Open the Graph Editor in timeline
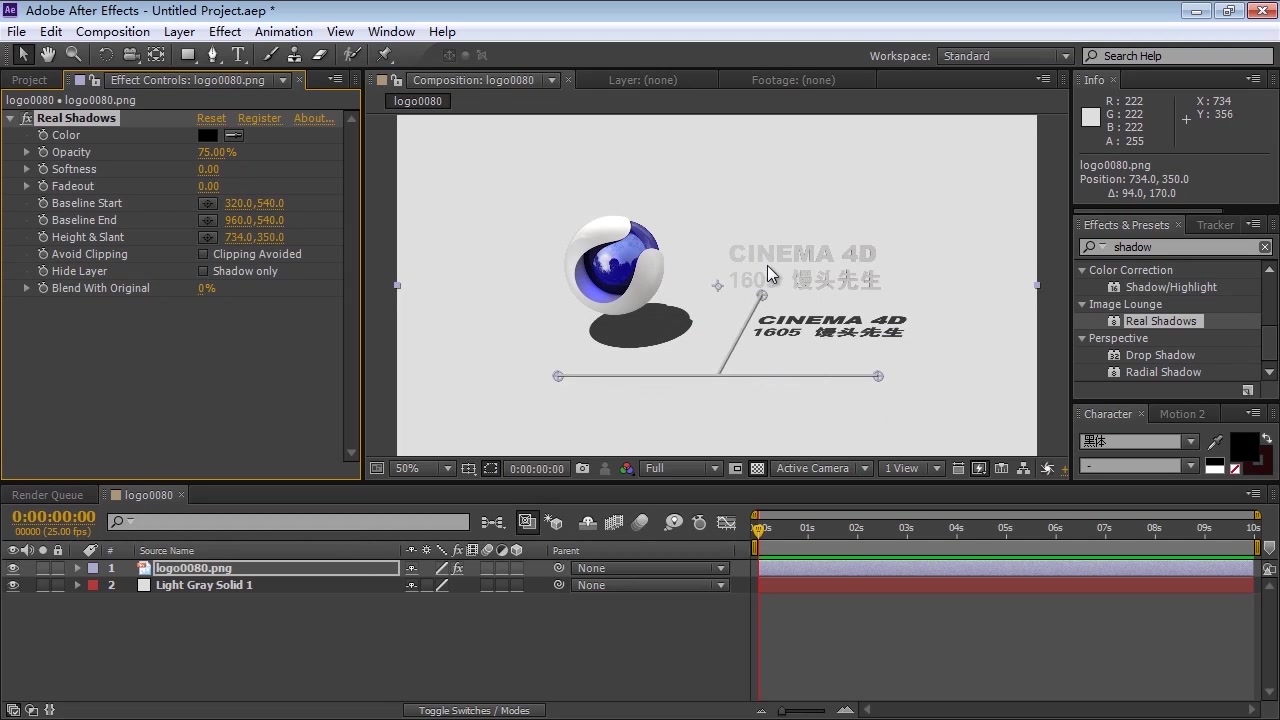The width and height of the screenshot is (1280, 720). [727, 522]
